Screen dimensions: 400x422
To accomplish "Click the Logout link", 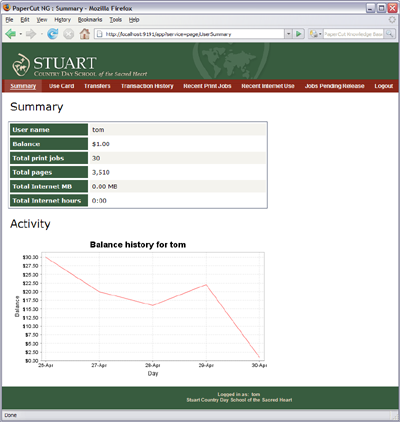I will point(384,86).
